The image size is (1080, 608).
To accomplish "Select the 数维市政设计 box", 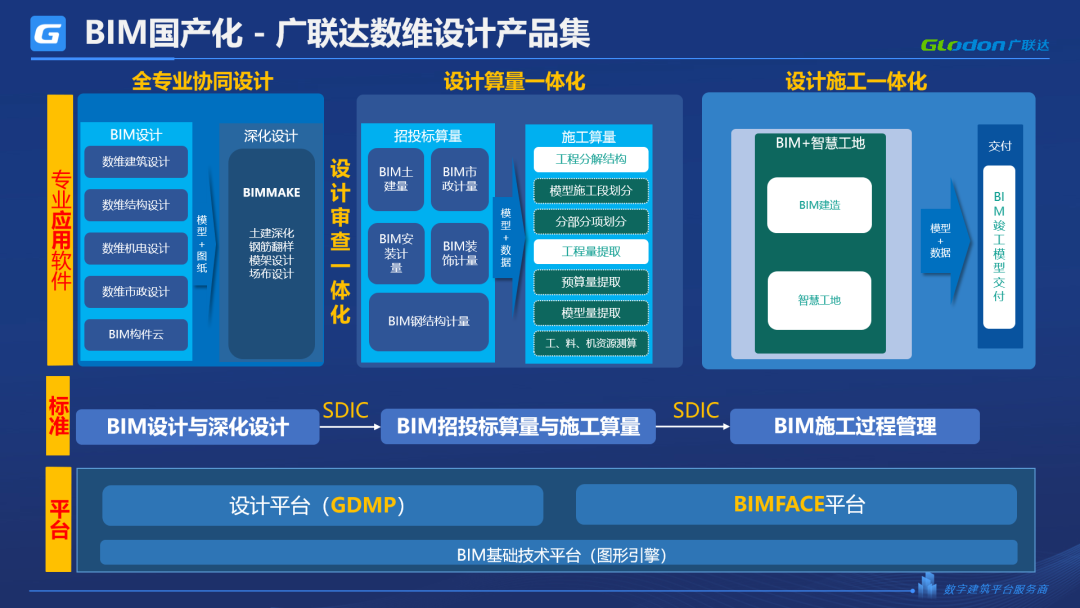I will pyautogui.click(x=136, y=292).
